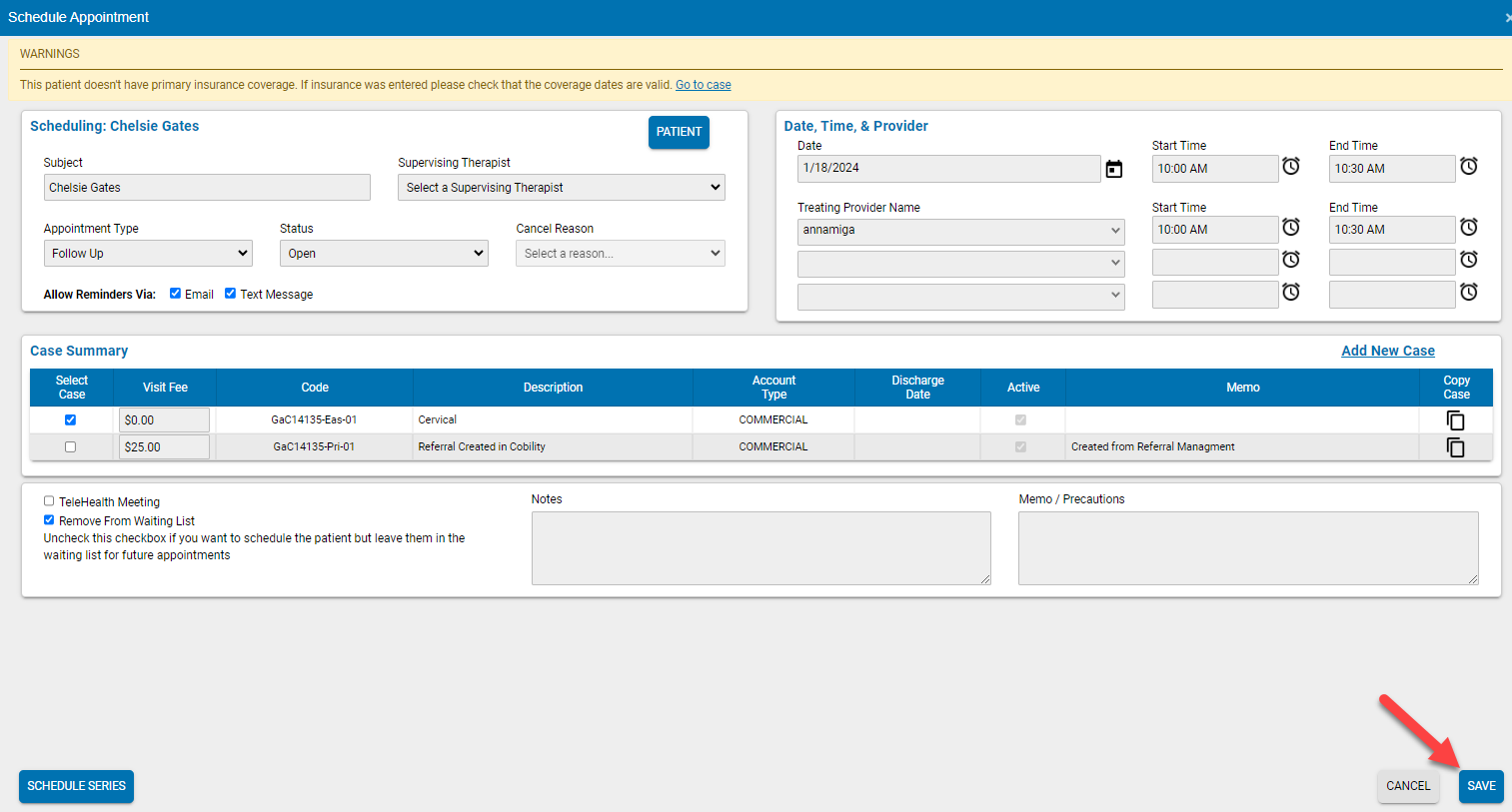This screenshot has height=812, width=1512.
Task: Click inside the Notes field
Action: [760, 547]
